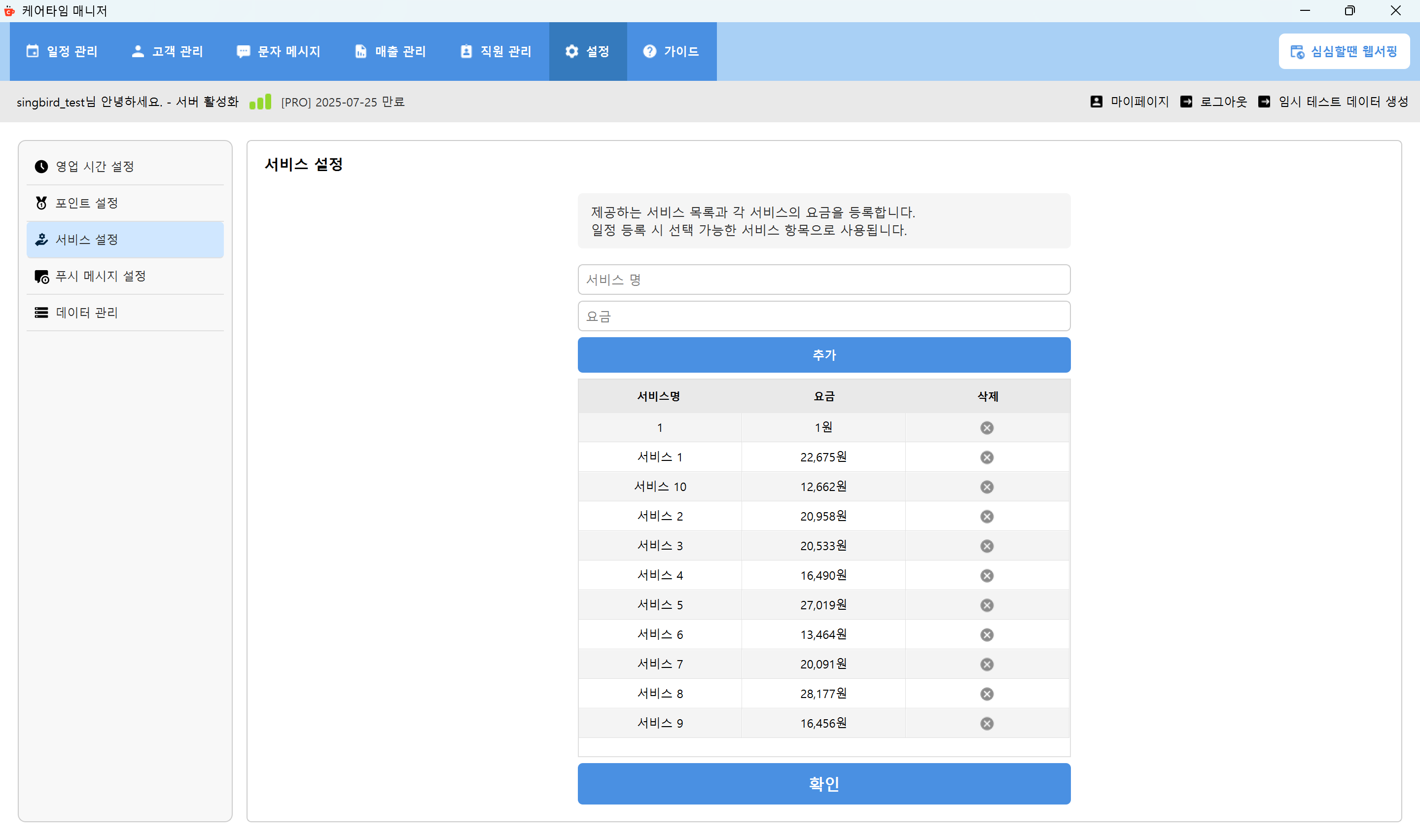This screenshot has width=1420, height=840.
Task: Click the 추가 button to add a service
Action: [823, 355]
